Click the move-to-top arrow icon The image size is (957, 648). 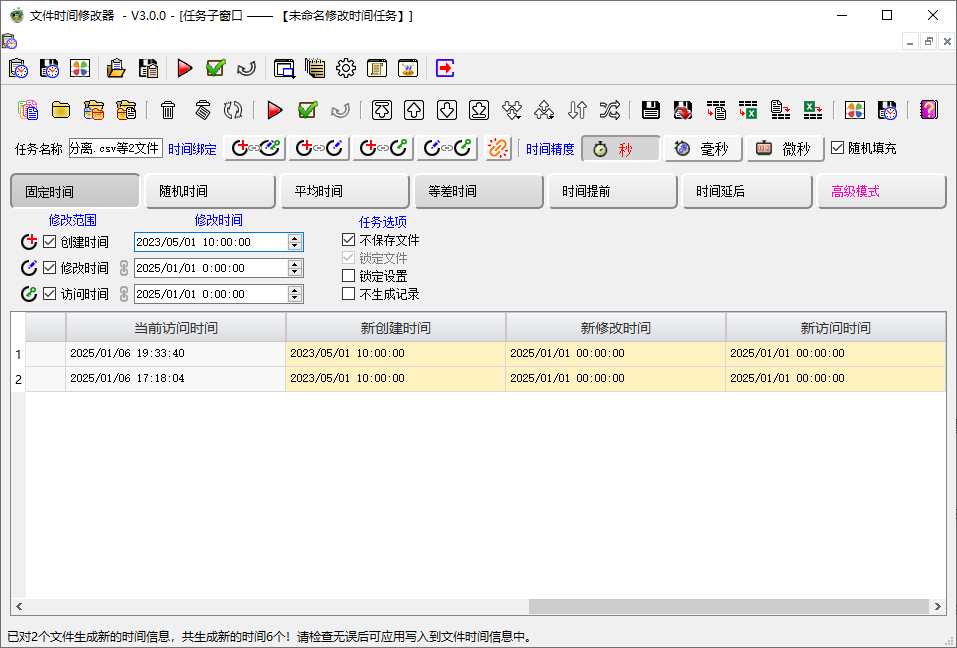pyautogui.click(x=381, y=110)
